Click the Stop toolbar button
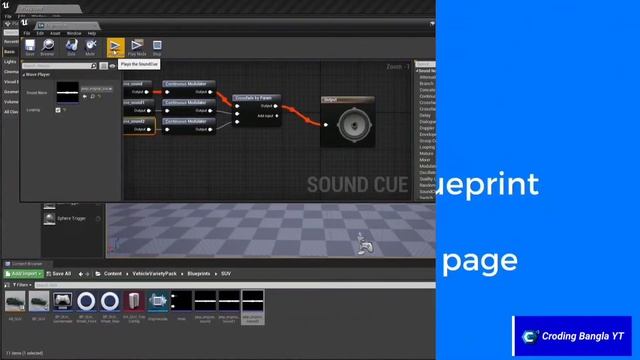The image size is (640, 360). coord(157,47)
